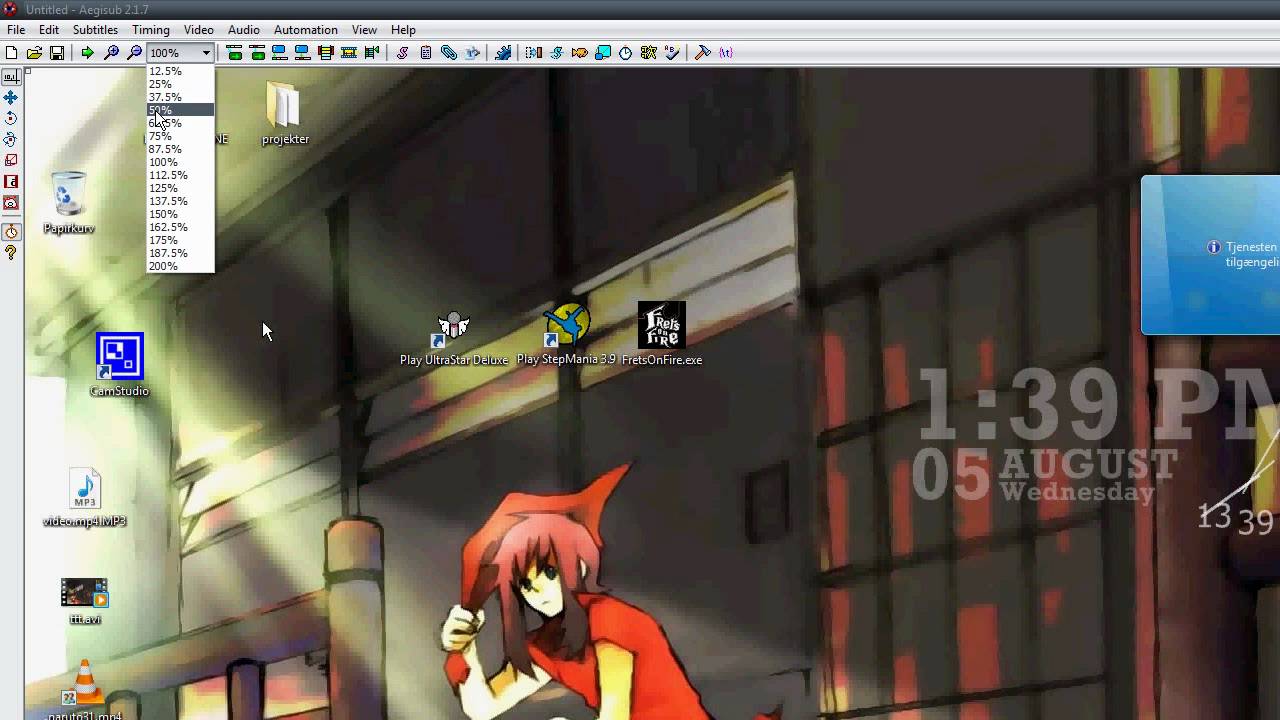The width and height of the screenshot is (1280, 720).
Task: Select the Rotate XY visual tool
Action: (x=11, y=139)
